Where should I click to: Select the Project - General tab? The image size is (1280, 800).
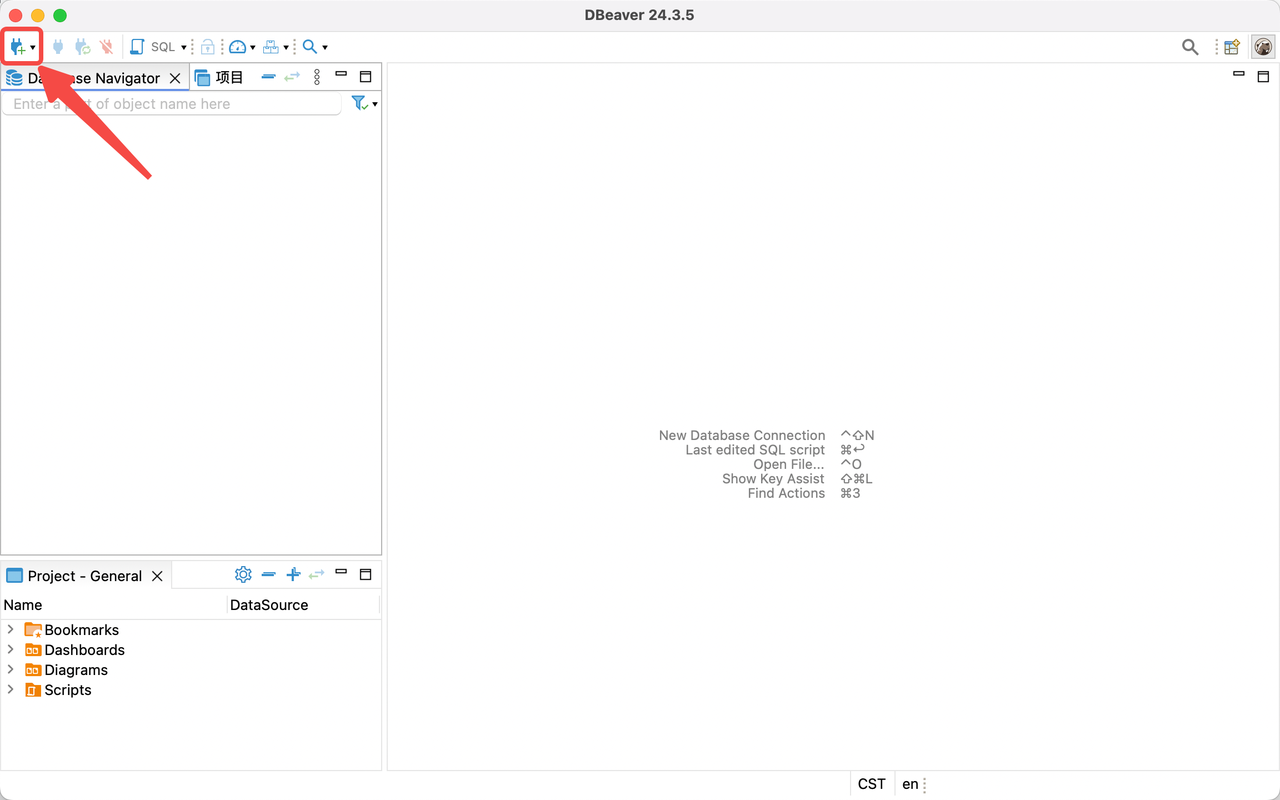[84, 576]
